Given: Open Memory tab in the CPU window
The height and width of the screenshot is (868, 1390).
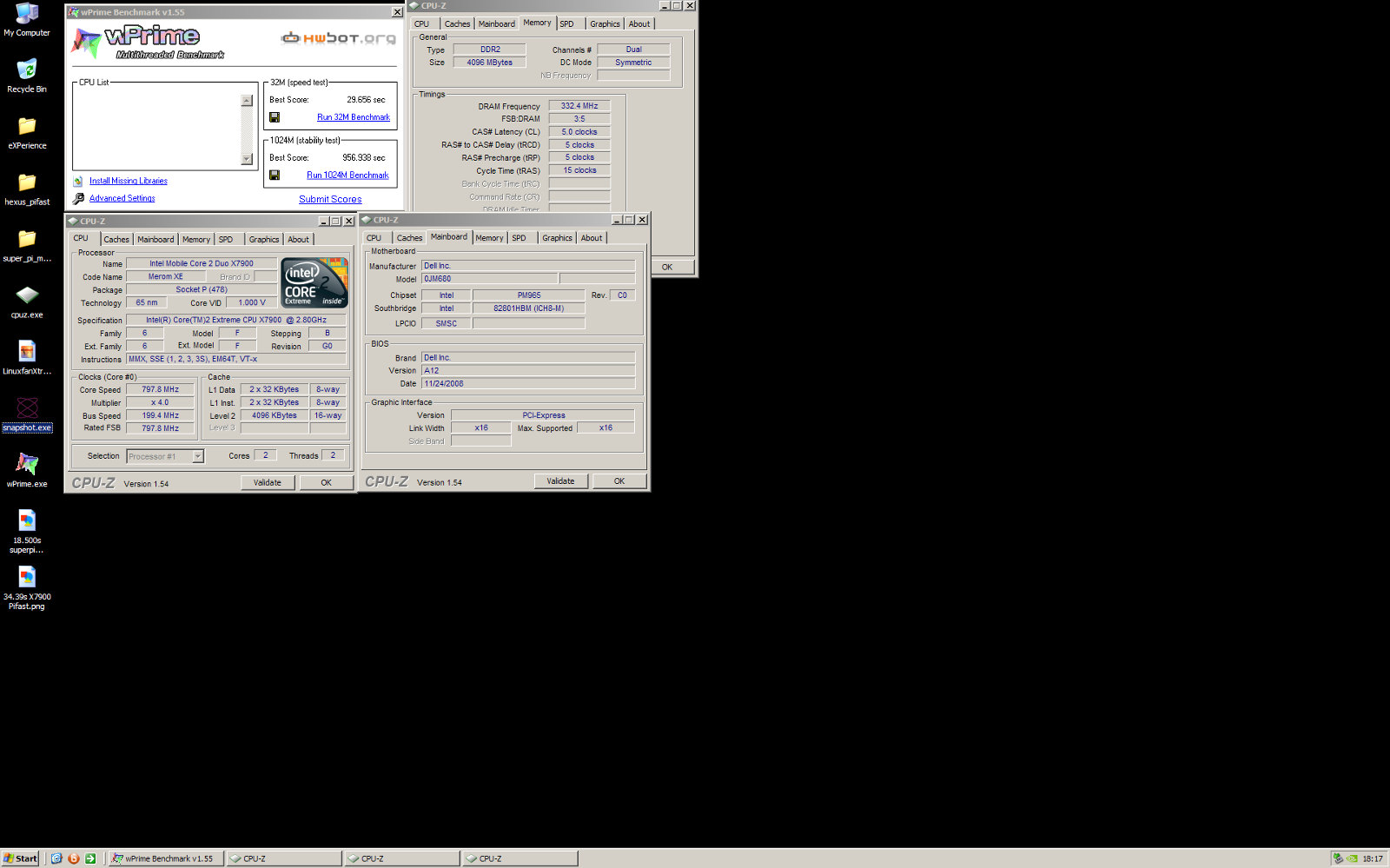Looking at the screenshot, I should (196, 240).
